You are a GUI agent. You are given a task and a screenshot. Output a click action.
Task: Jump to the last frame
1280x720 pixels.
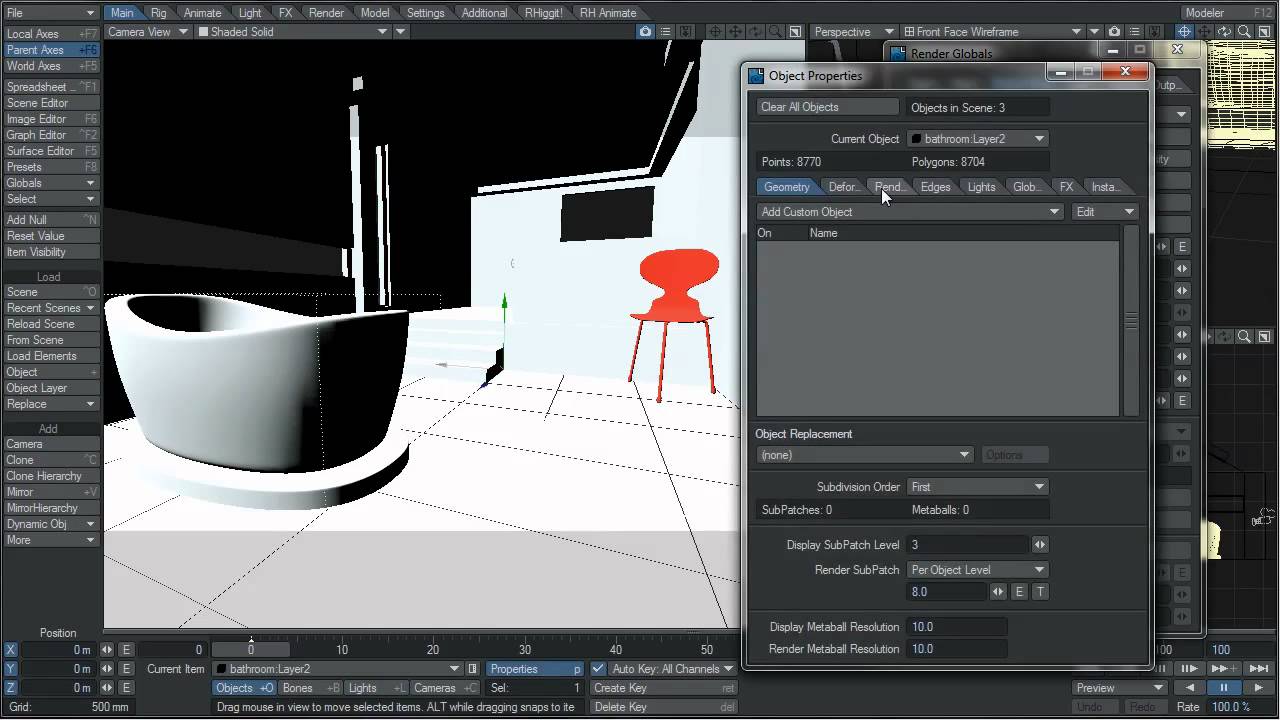click(1259, 669)
